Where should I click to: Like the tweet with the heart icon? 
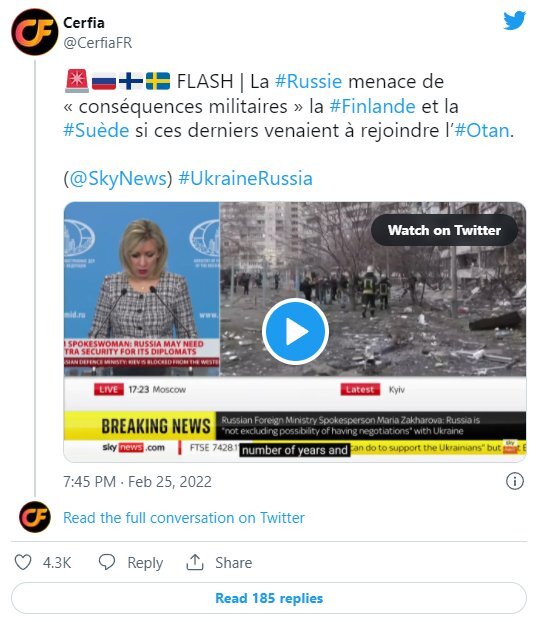tap(23, 562)
